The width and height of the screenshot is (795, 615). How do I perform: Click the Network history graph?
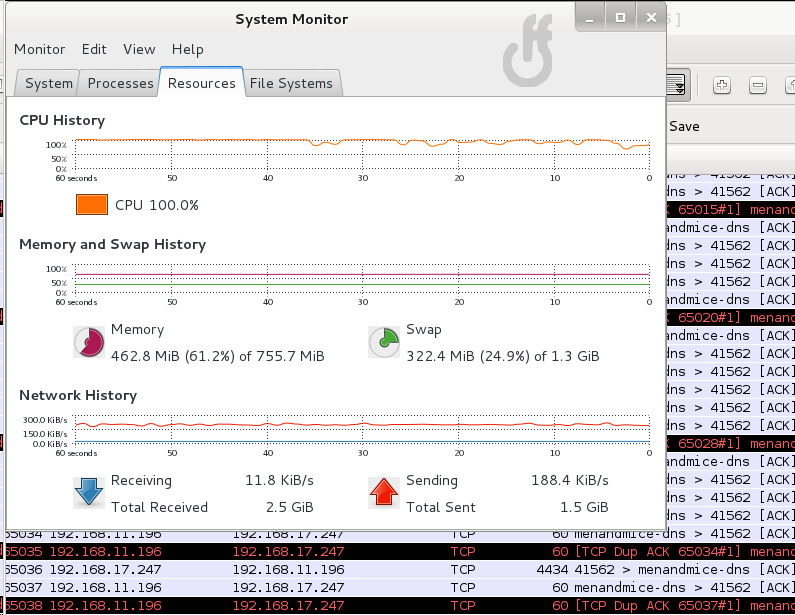(362, 429)
